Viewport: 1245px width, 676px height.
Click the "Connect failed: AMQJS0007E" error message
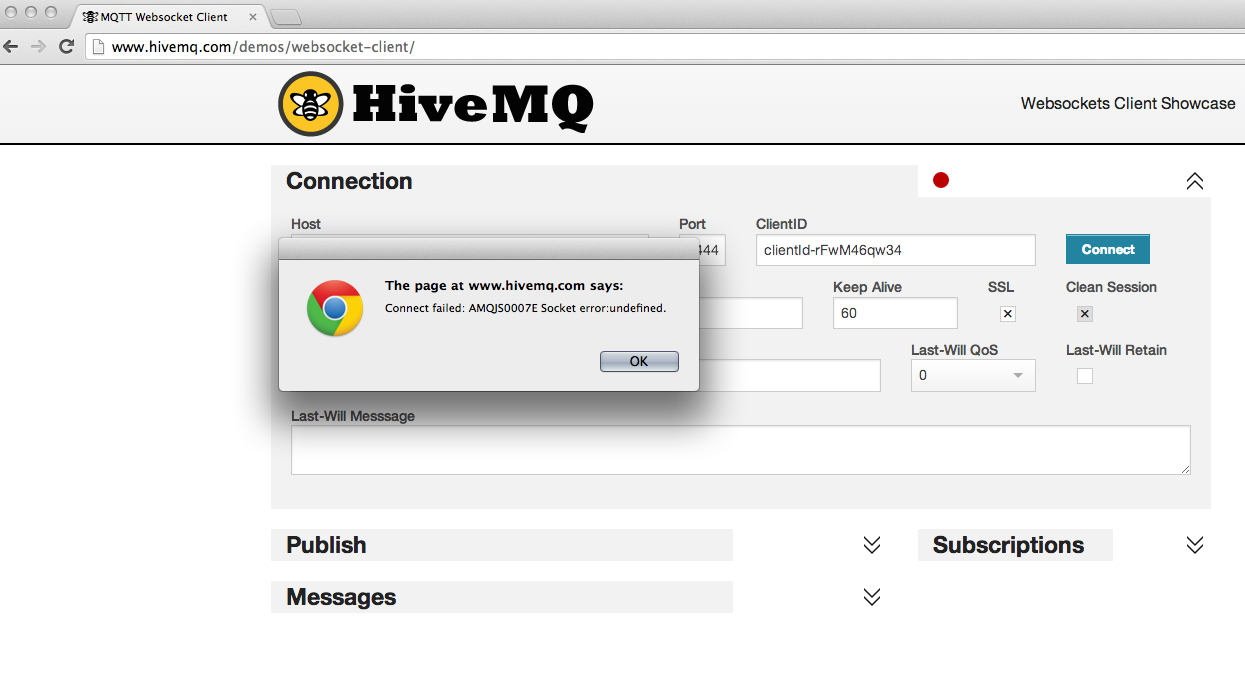(525, 308)
